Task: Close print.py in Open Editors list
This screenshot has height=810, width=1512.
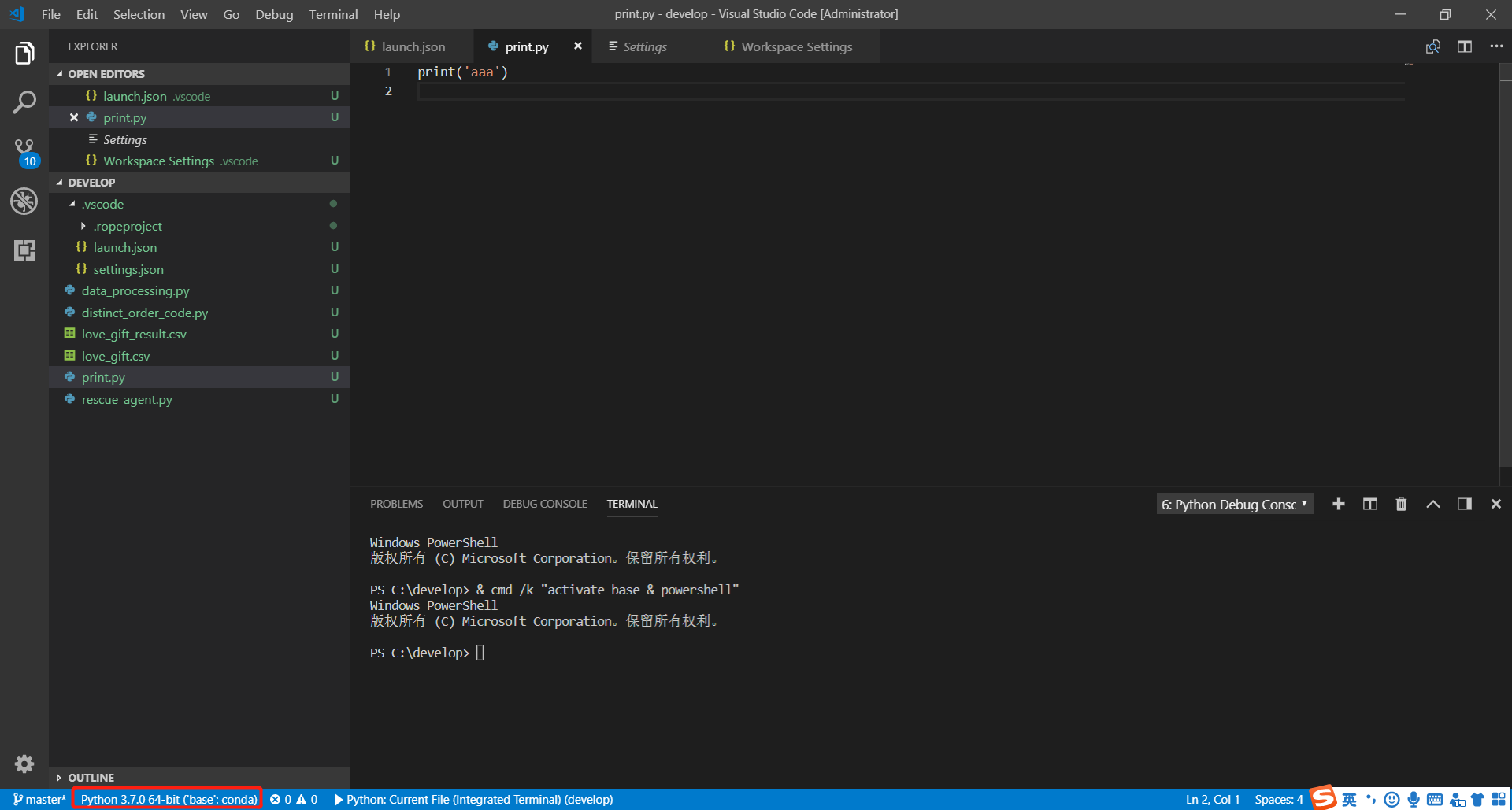Action: tap(74, 117)
